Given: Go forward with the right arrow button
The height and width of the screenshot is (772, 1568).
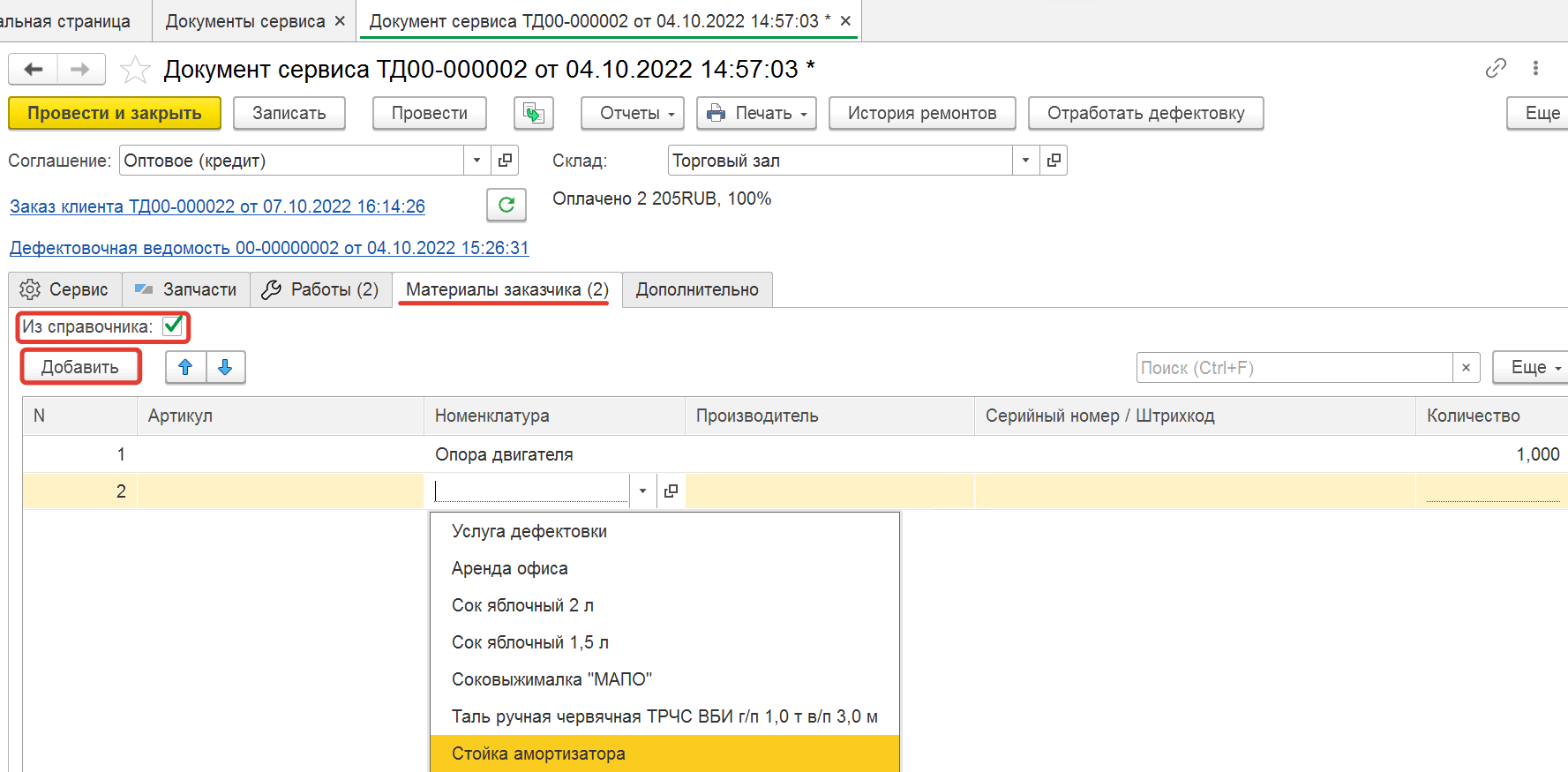Looking at the screenshot, I should point(80,69).
